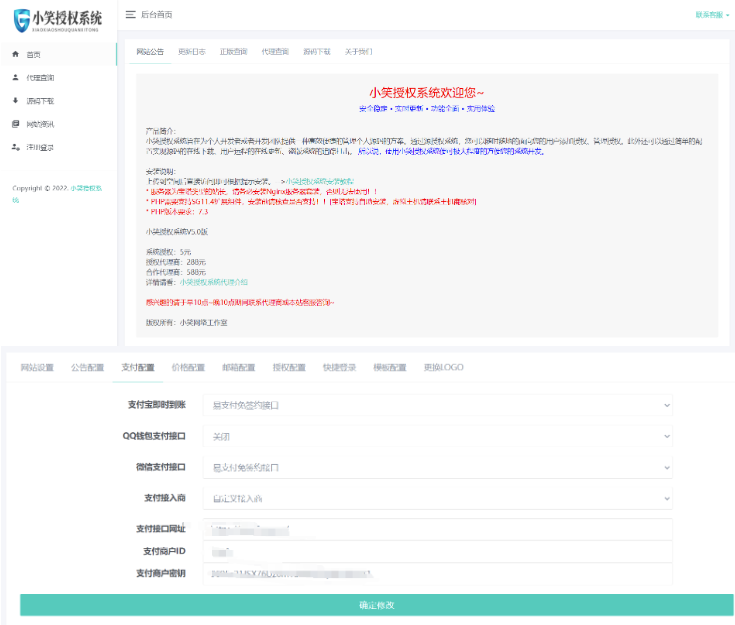Click the 支付接口网址 input field
Image resolution: width=735 pixels, height=625 pixels.
pyautogui.click(x=438, y=528)
